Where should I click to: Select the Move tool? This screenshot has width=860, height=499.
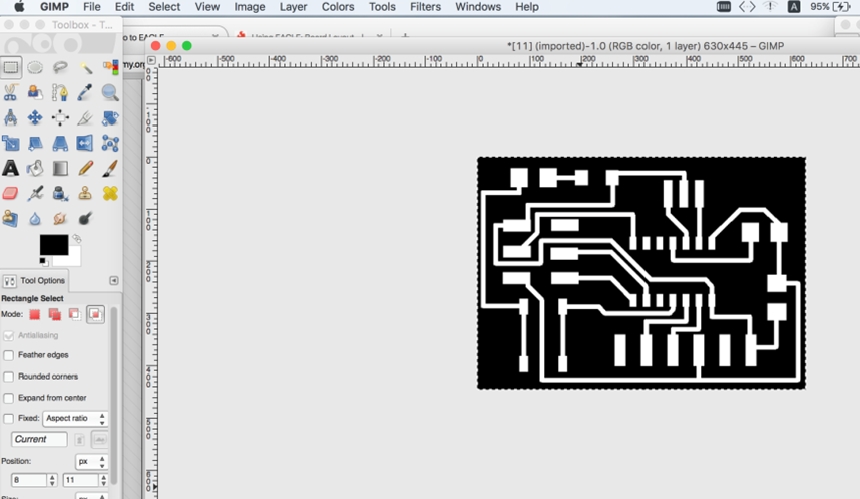click(35, 118)
